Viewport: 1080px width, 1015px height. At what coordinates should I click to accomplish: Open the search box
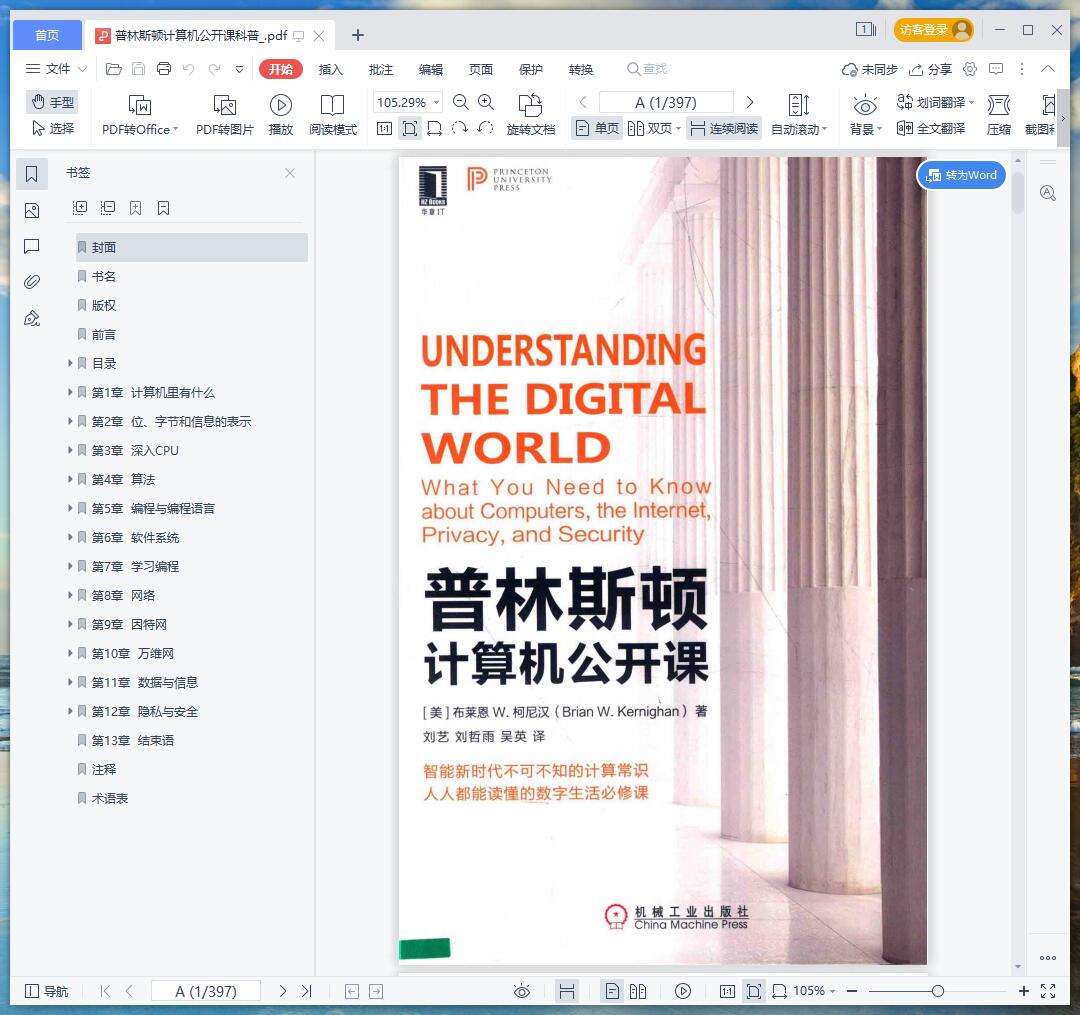click(x=647, y=69)
